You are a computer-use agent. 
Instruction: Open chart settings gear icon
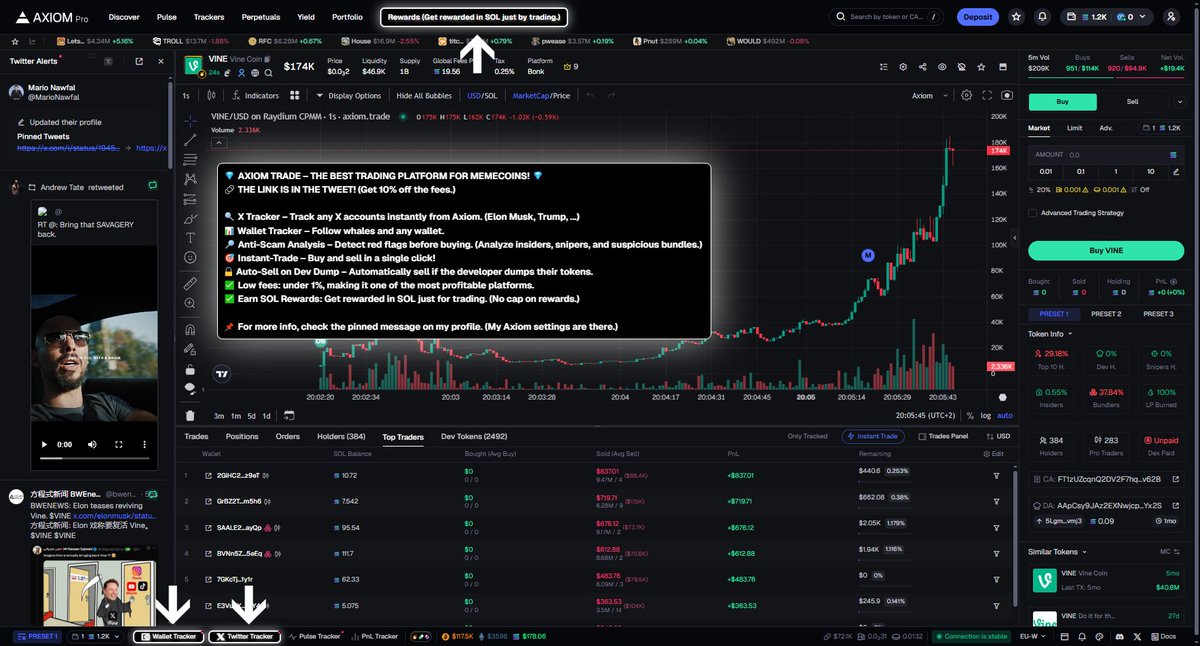pos(966,96)
